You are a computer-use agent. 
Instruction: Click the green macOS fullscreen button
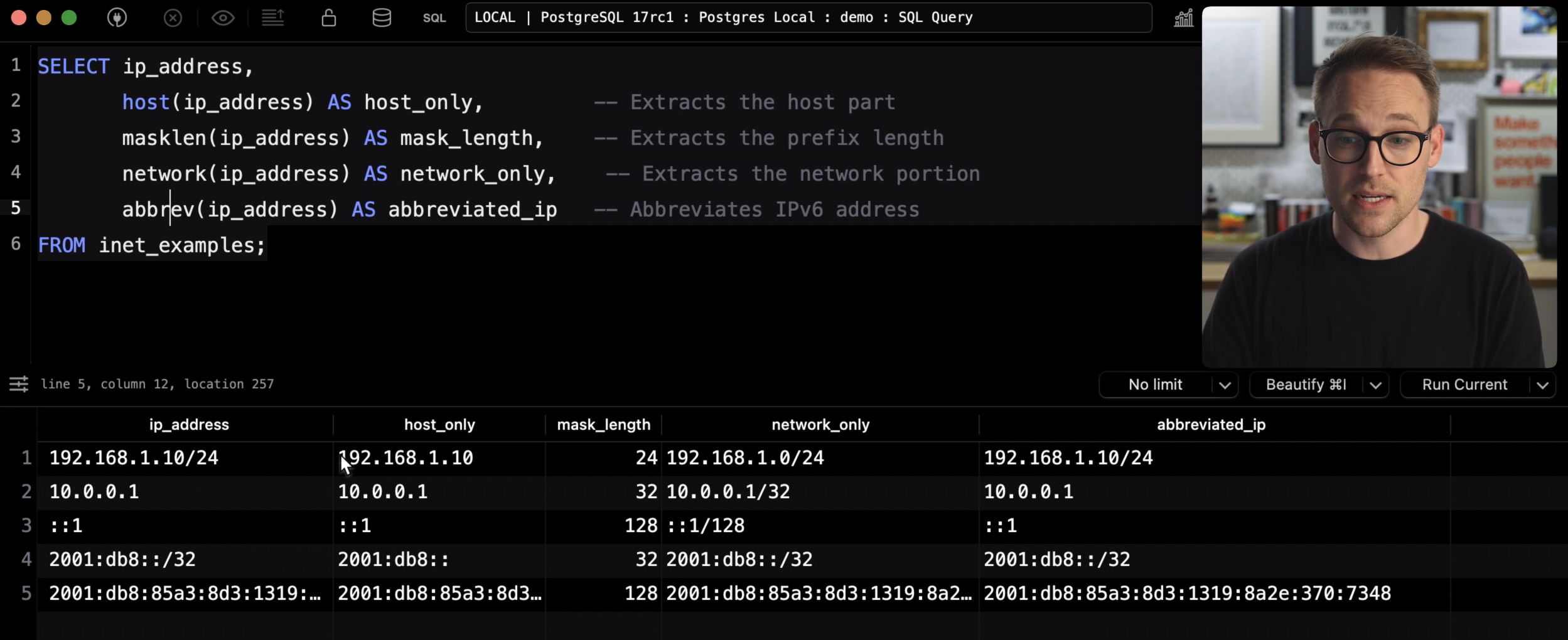(69, 18)
